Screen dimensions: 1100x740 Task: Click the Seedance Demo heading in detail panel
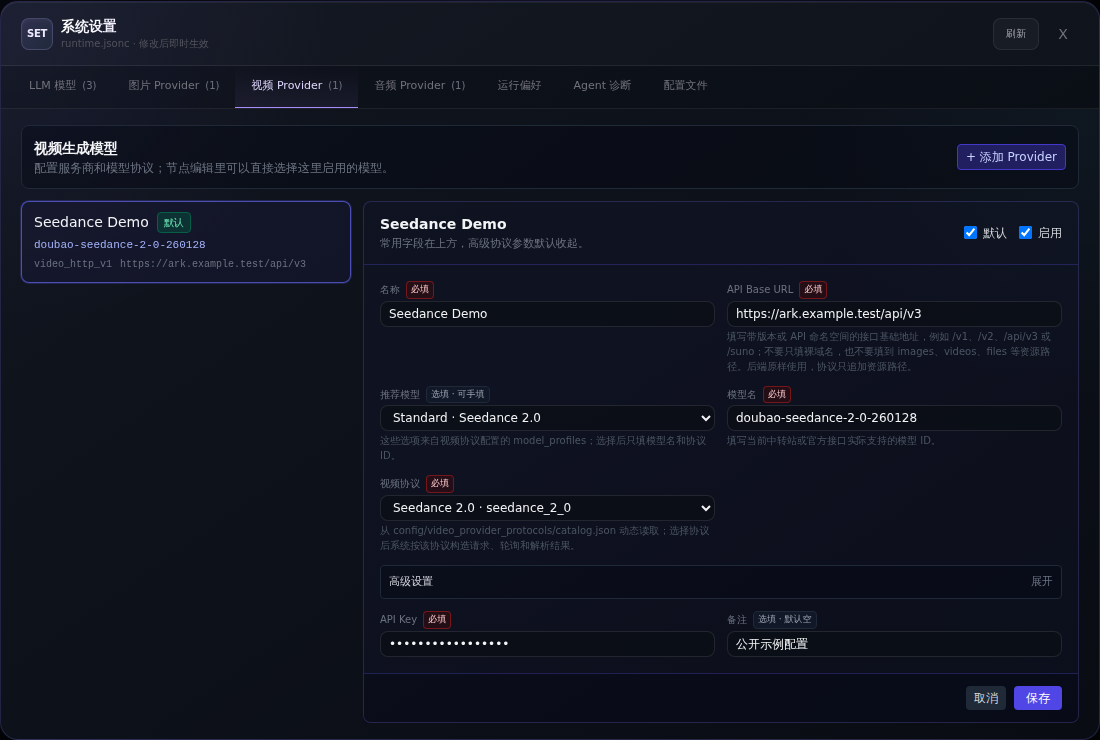[443, 224]
